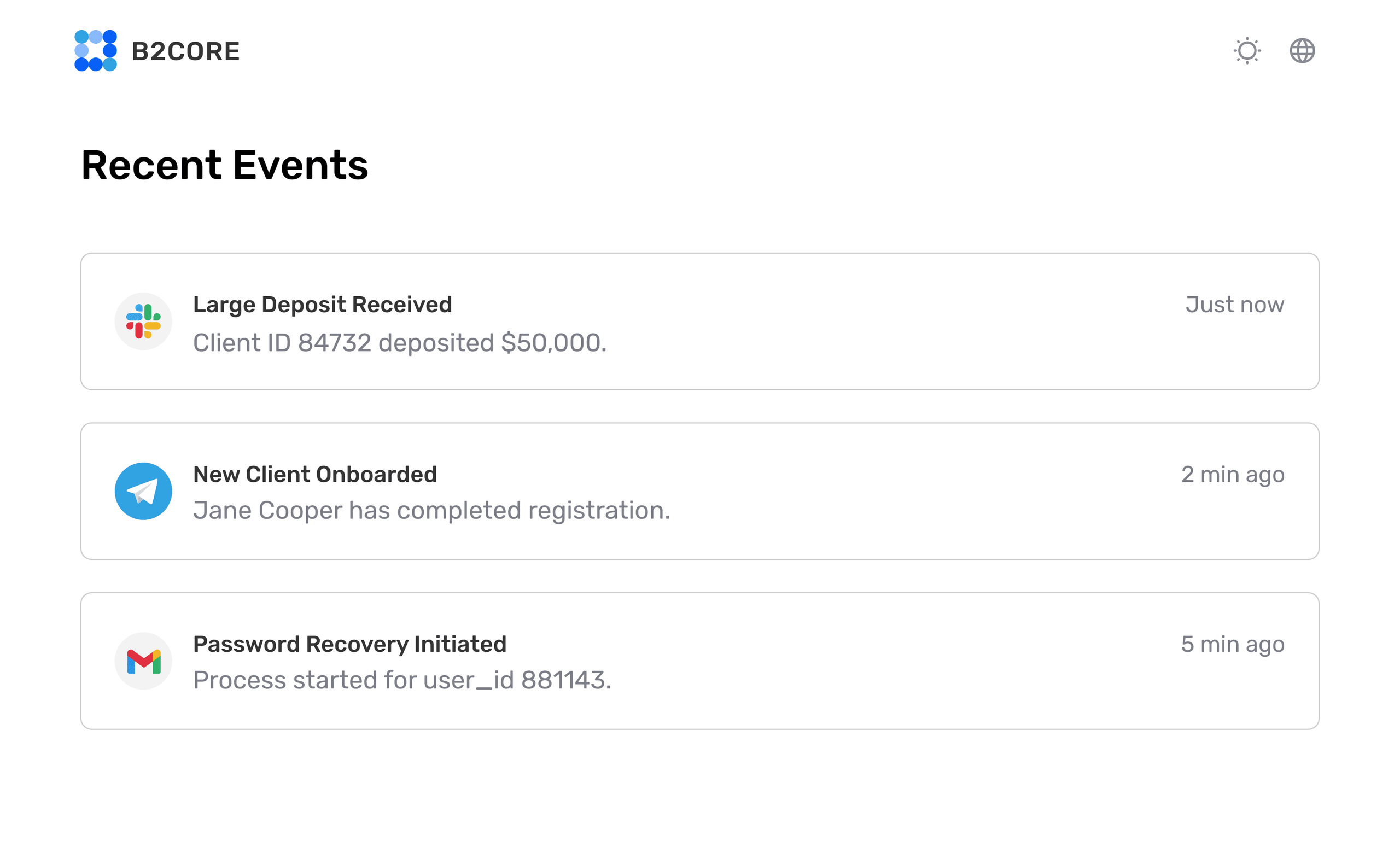Viewport: 1400px width, 847px height.
Task: Select the New Client Onboarded event card
Action: click(x=700, y=492)
